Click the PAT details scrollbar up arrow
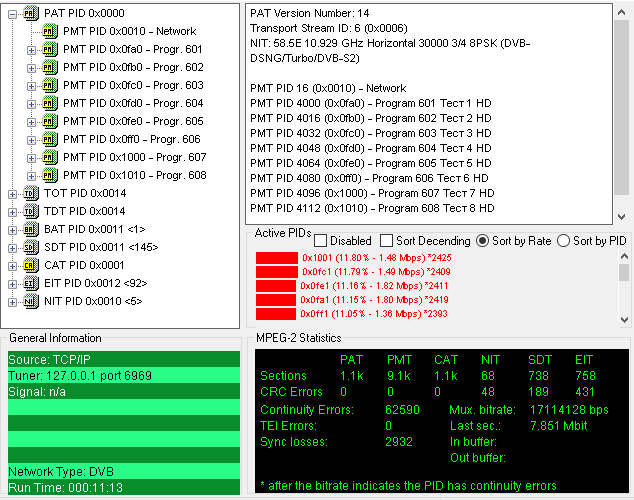This screenshot has width=634, height=500. tap(622, 13)
